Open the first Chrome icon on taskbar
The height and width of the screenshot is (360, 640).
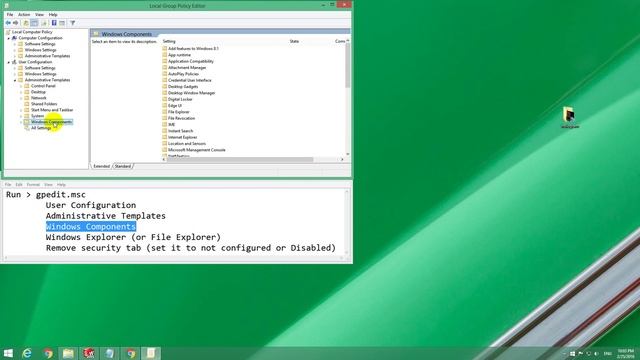pyautogui.click(x=48, y=353)
